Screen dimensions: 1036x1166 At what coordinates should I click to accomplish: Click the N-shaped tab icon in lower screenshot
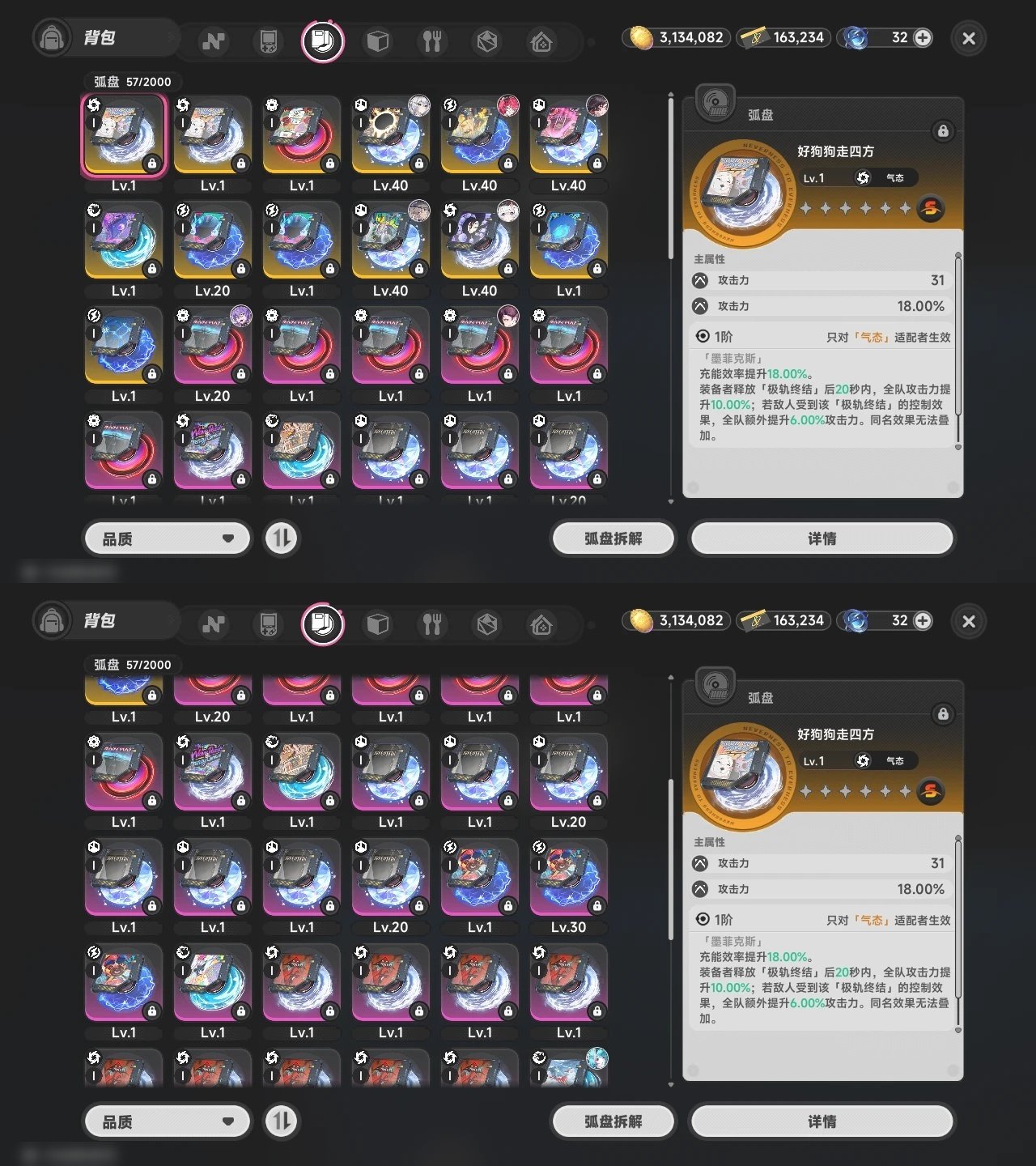coord(214,624)
